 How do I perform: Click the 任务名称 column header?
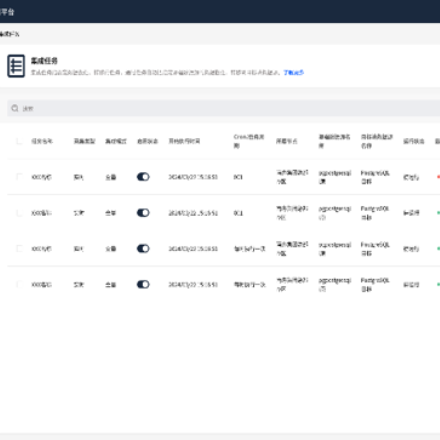point(42,141)
